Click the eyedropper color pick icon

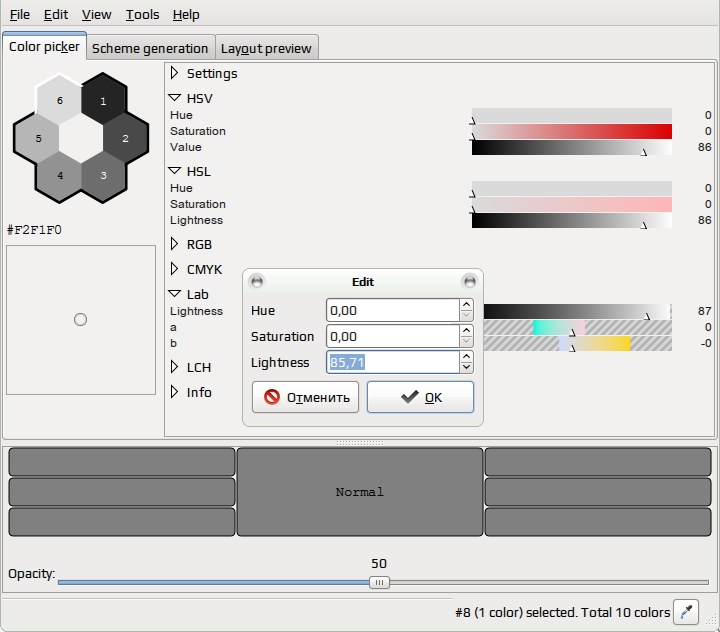686,612
